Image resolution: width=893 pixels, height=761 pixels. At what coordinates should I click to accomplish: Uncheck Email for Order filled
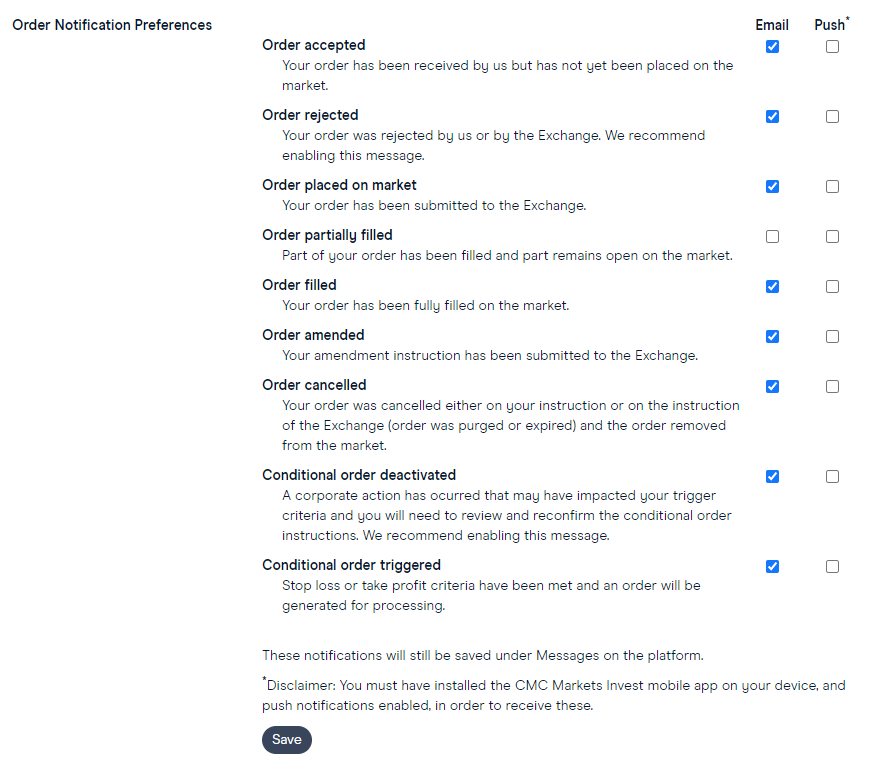tap(772, 286)
